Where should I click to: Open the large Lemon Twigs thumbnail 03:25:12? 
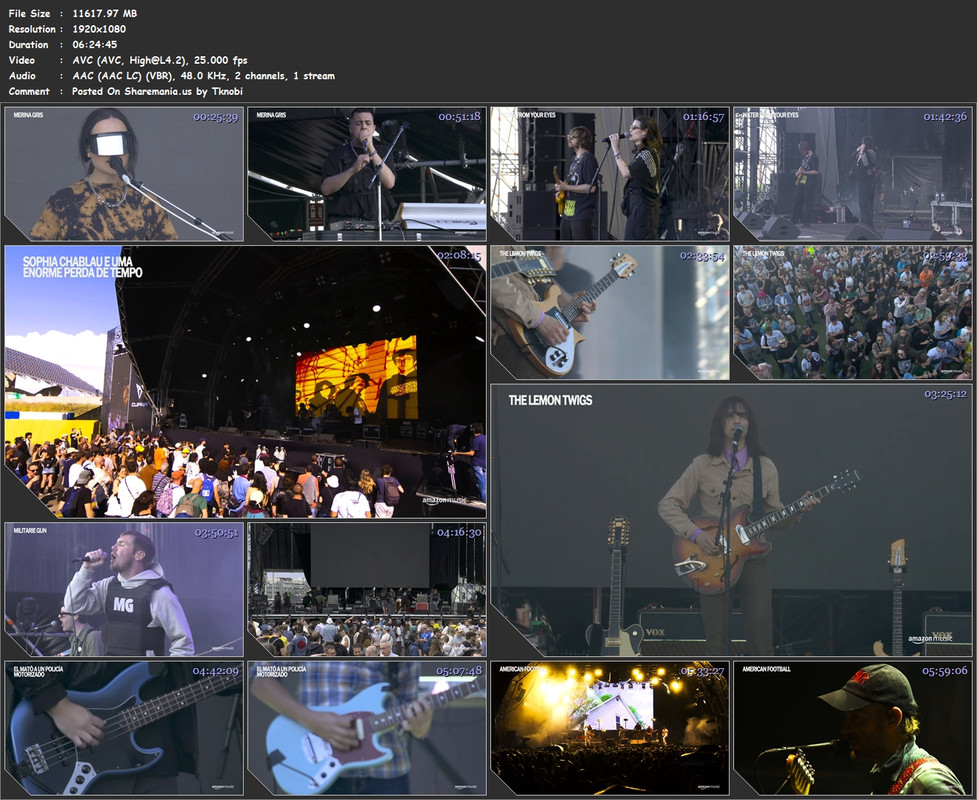click(732, 520)
